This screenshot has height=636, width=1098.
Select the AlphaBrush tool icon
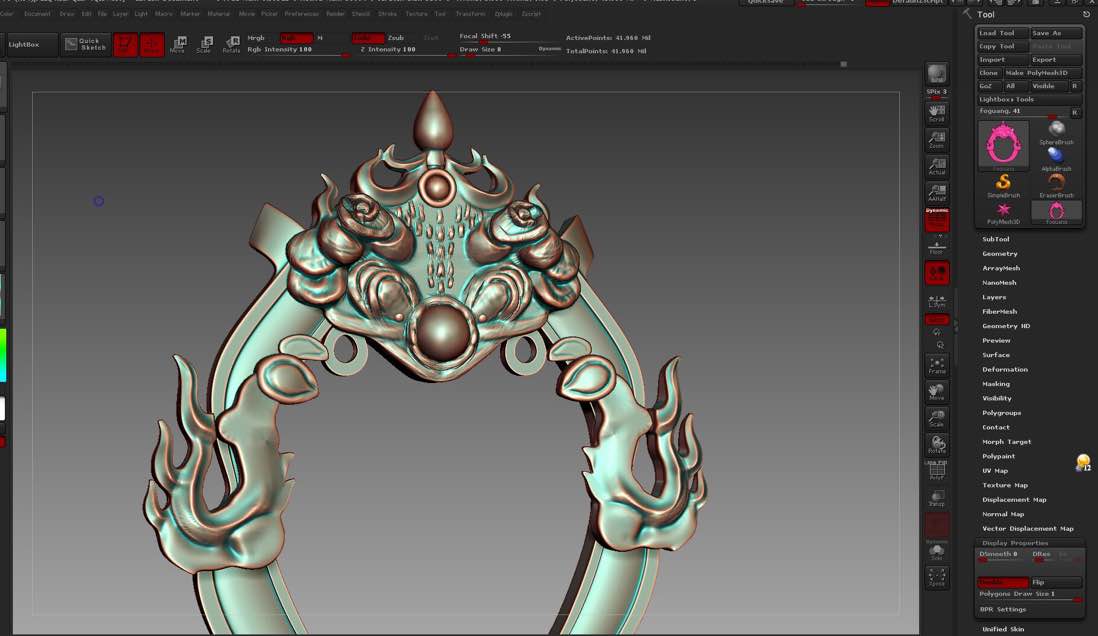coord(1057,158)
